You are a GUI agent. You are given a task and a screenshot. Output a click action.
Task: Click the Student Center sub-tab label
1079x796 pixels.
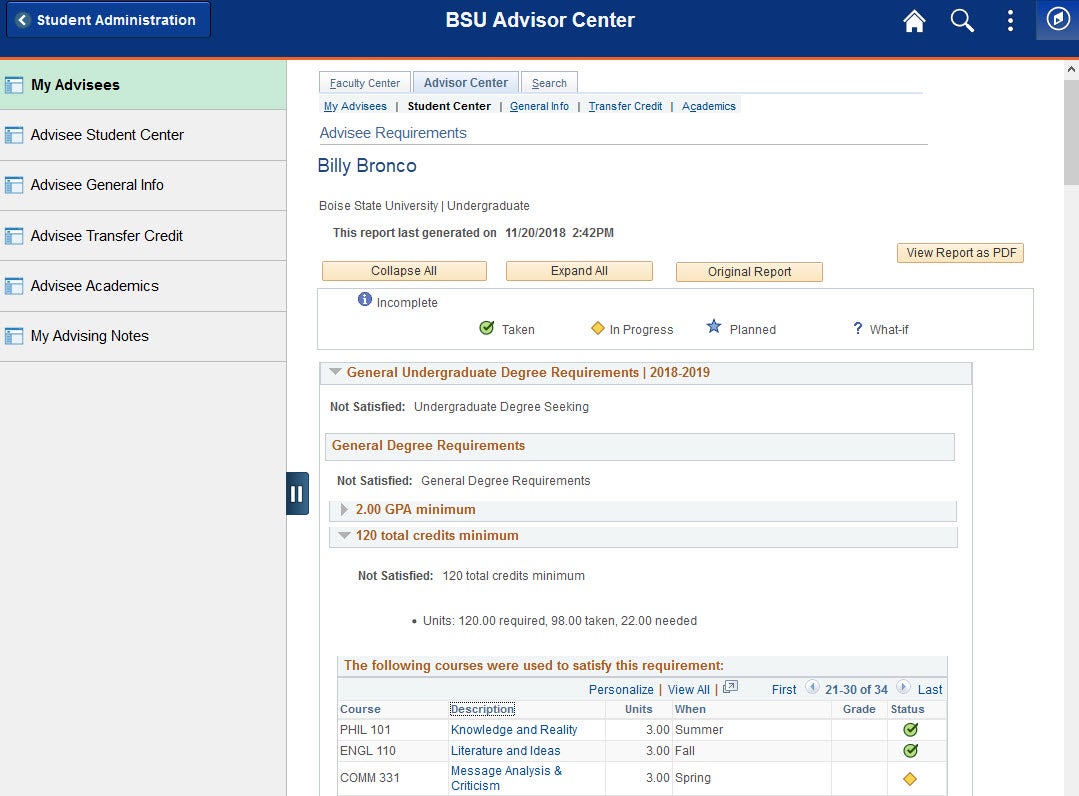click(449, 106)
